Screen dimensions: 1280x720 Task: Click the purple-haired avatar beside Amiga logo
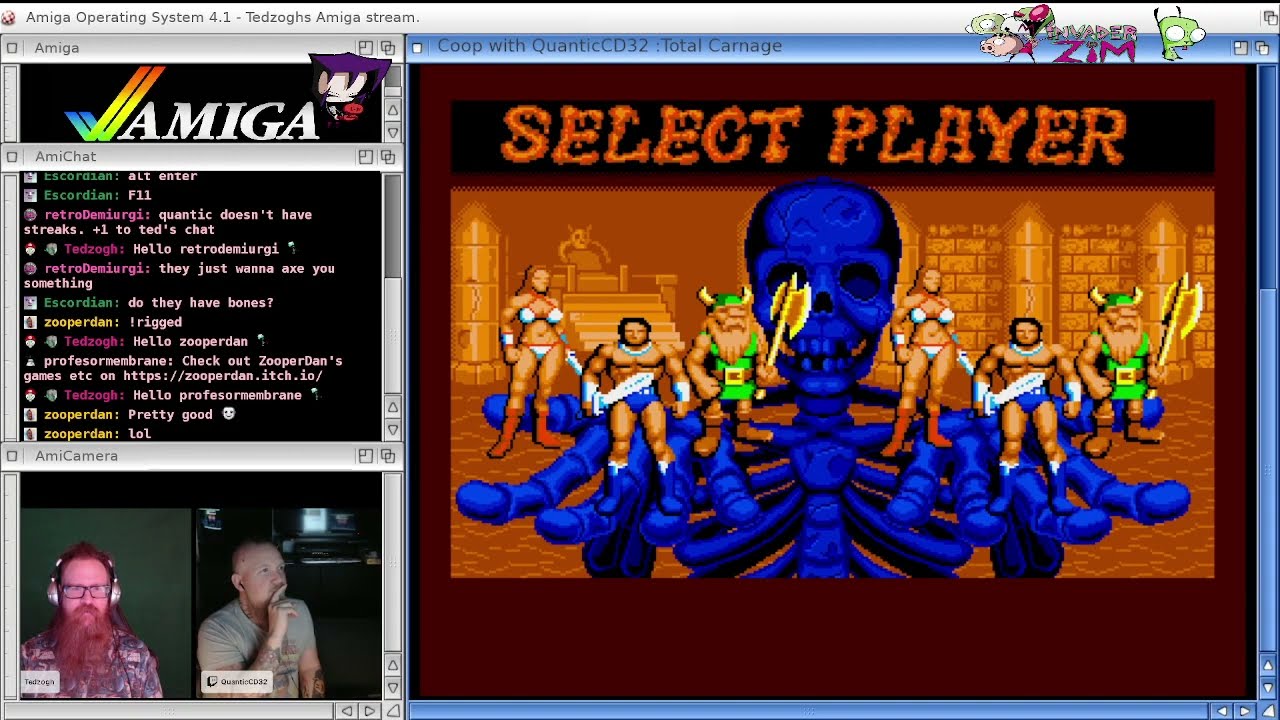348,87
